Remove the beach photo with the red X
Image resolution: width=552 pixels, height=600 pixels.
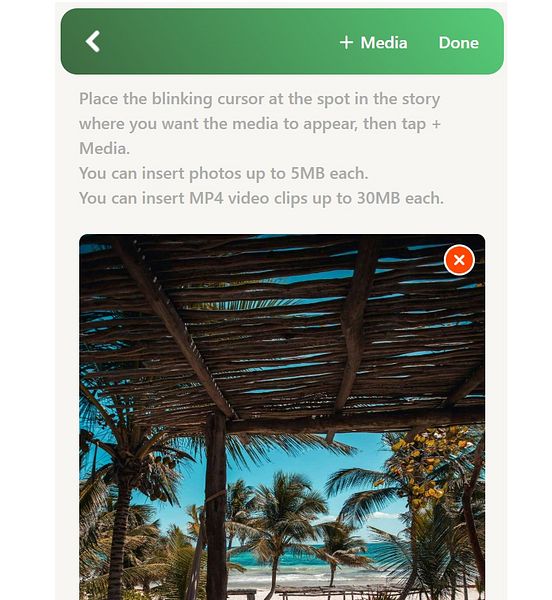click(459, 260)
